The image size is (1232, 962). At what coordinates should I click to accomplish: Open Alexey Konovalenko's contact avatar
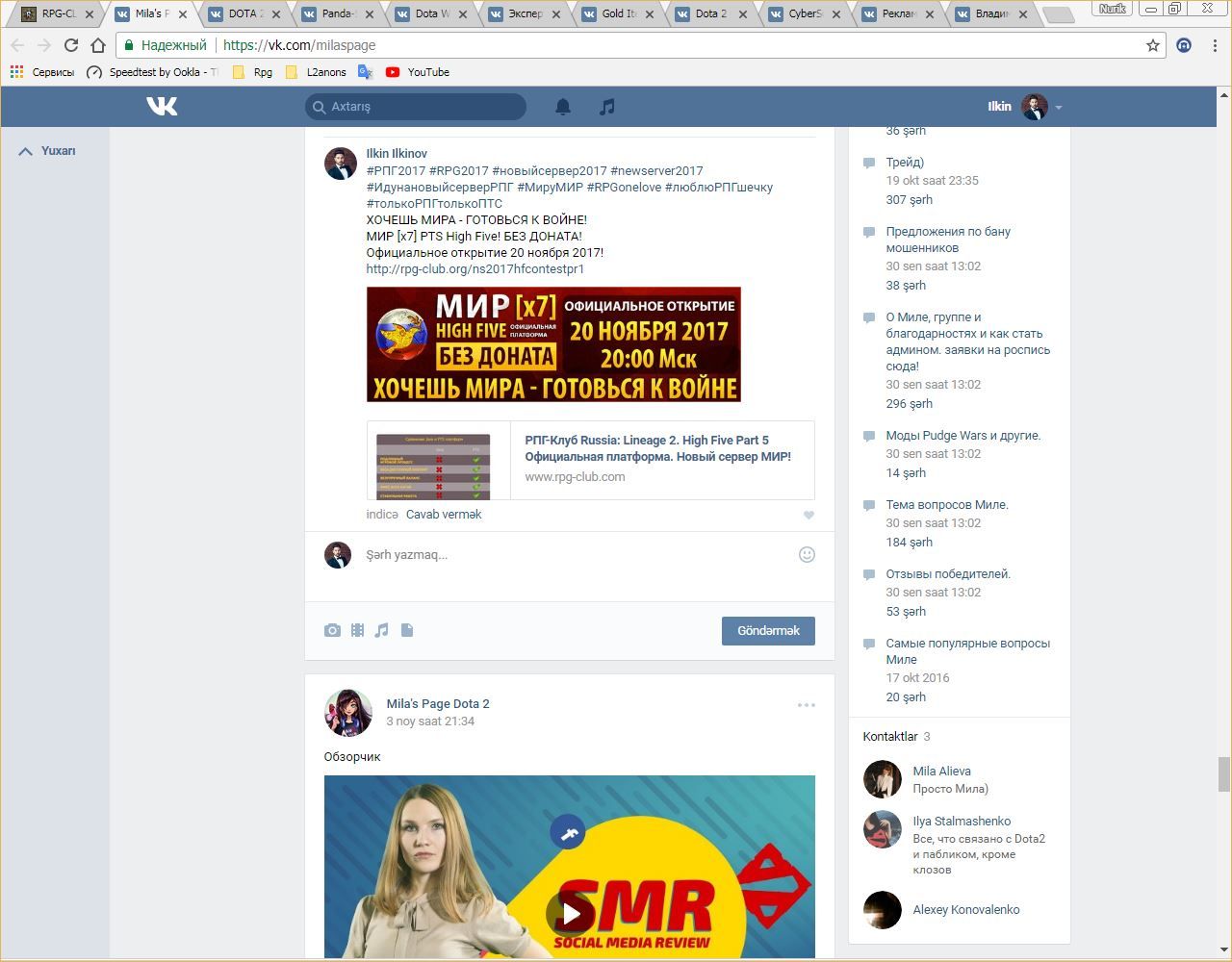(882, 910)
